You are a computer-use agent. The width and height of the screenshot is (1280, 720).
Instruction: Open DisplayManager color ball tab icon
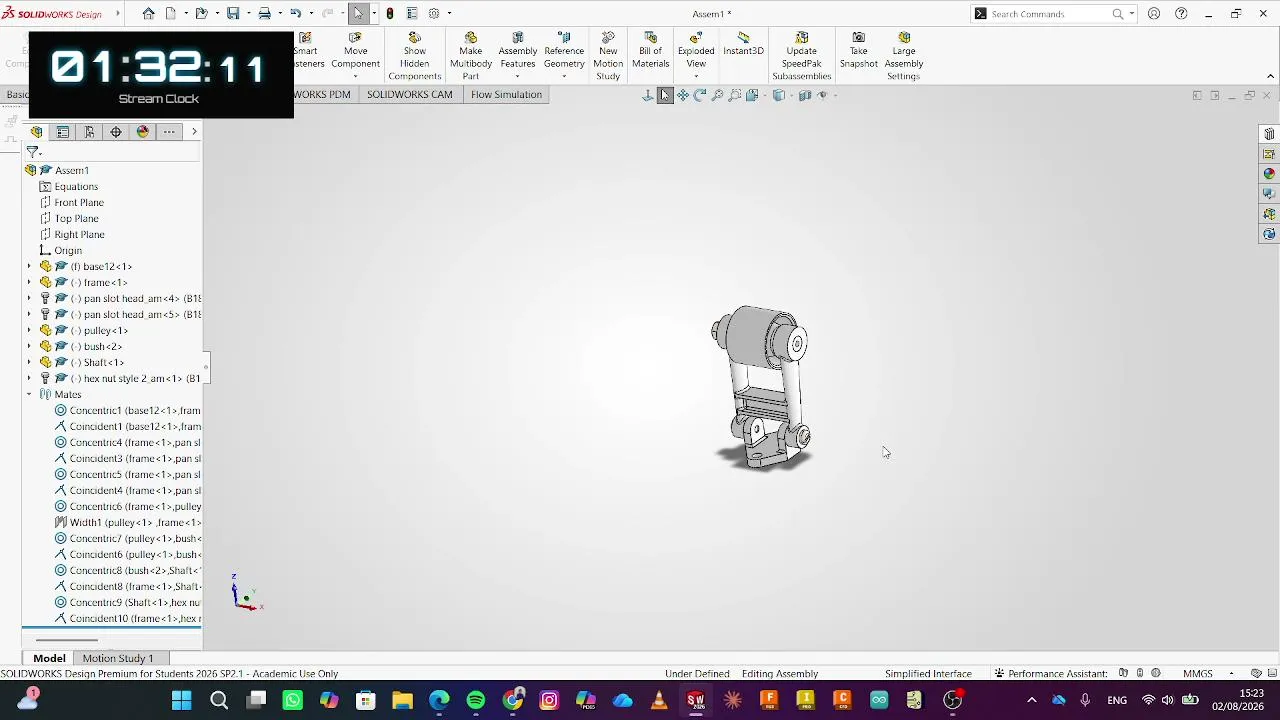[143, 132]
